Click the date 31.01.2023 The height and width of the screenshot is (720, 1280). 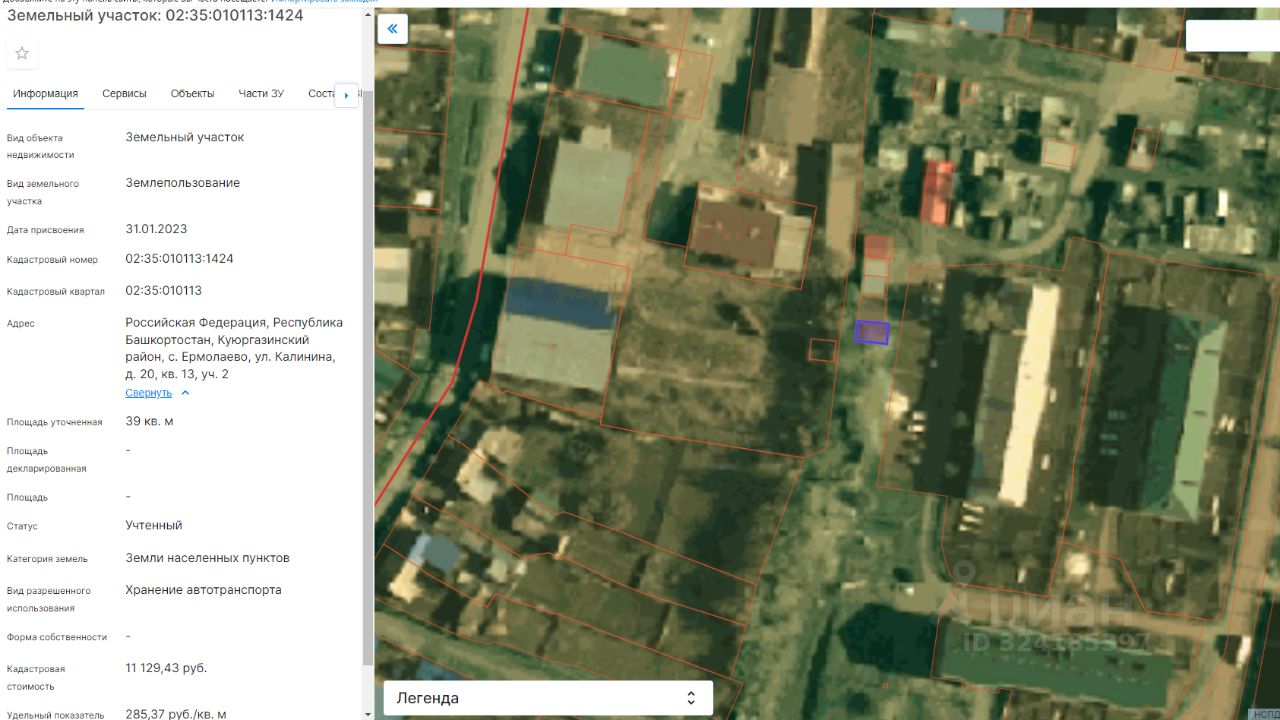[x=156, y=229]
